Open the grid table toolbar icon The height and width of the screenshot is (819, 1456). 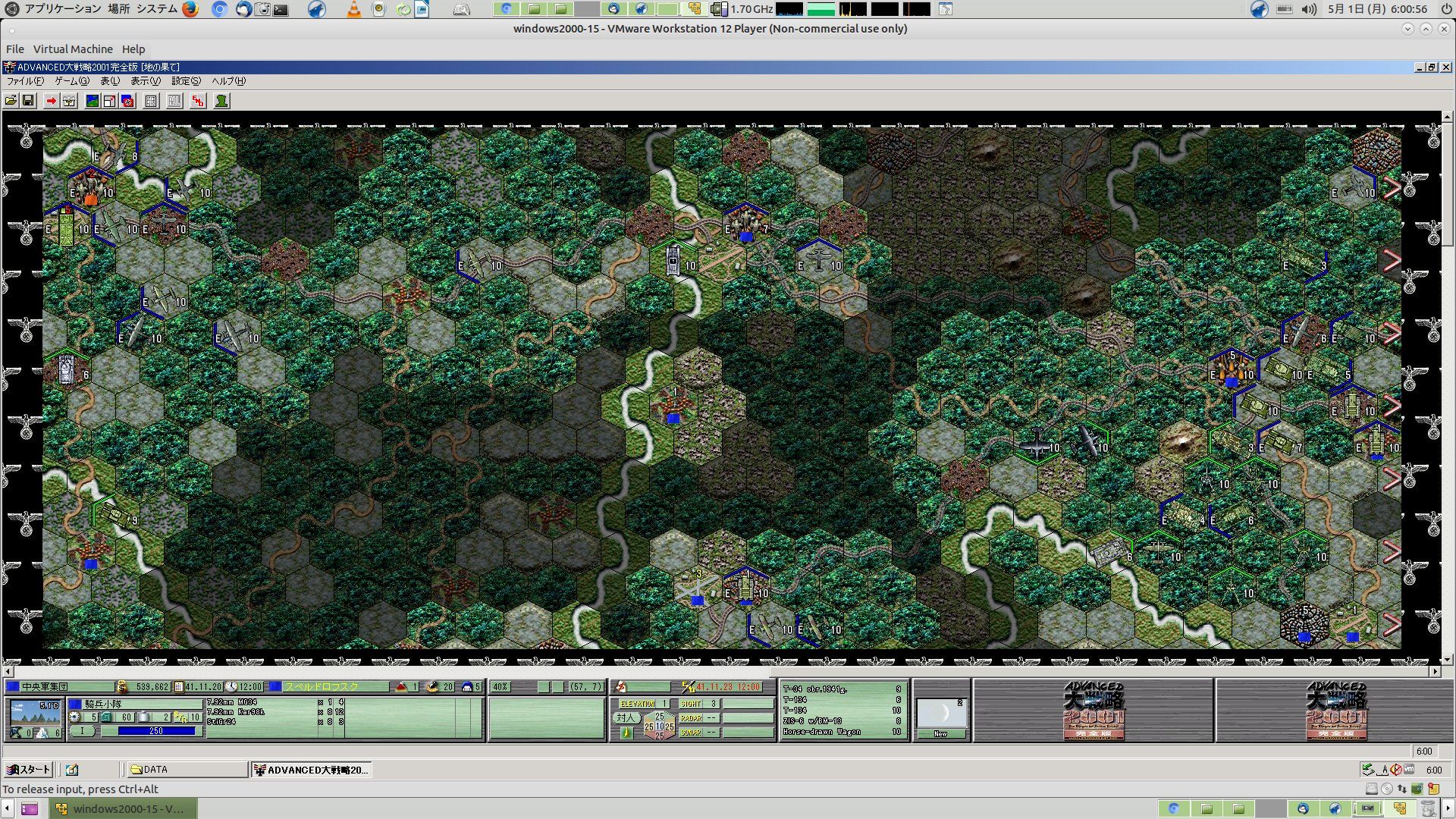(151, 101)
